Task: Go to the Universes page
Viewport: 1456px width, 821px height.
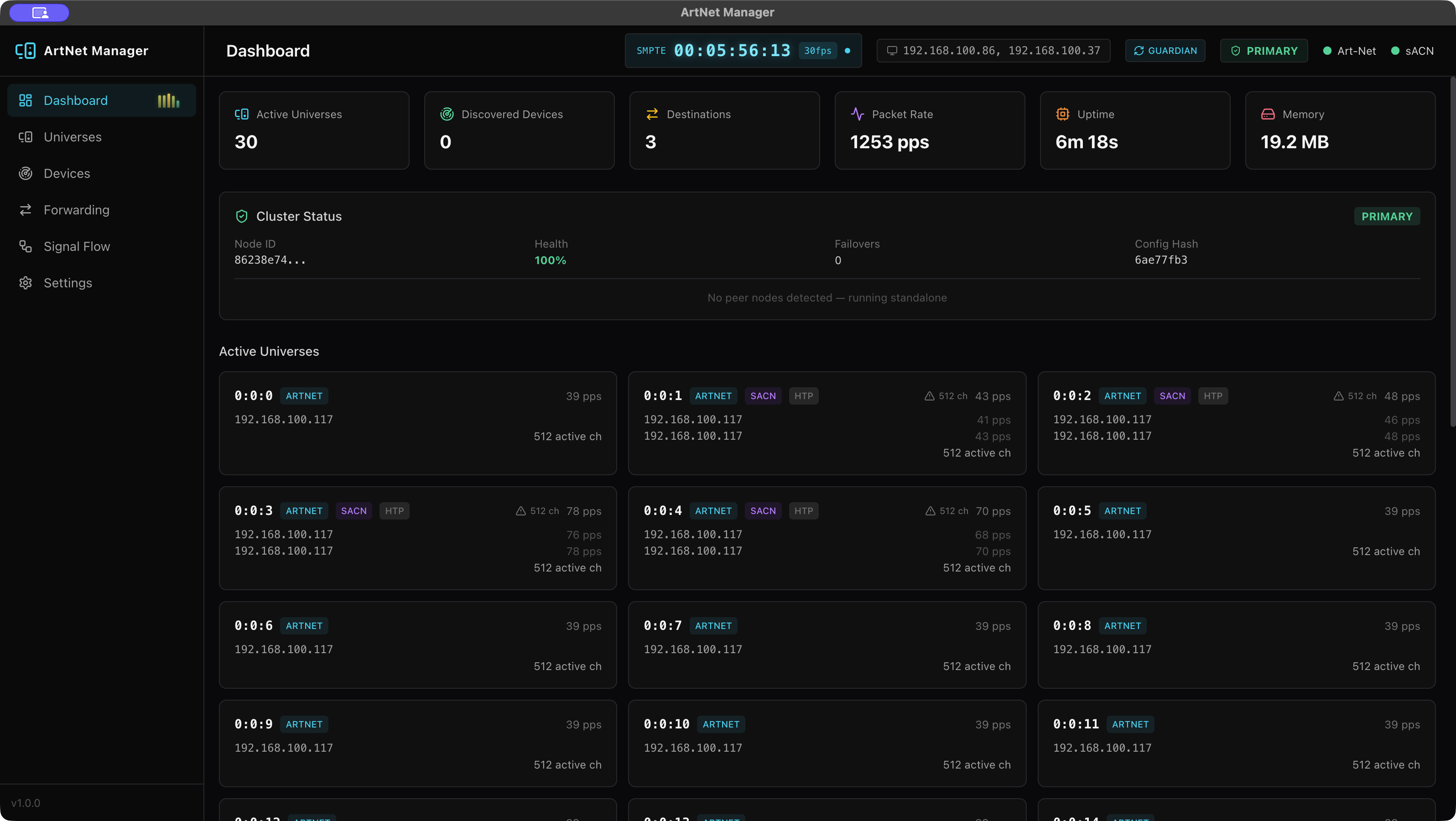Action: [102, 137]
